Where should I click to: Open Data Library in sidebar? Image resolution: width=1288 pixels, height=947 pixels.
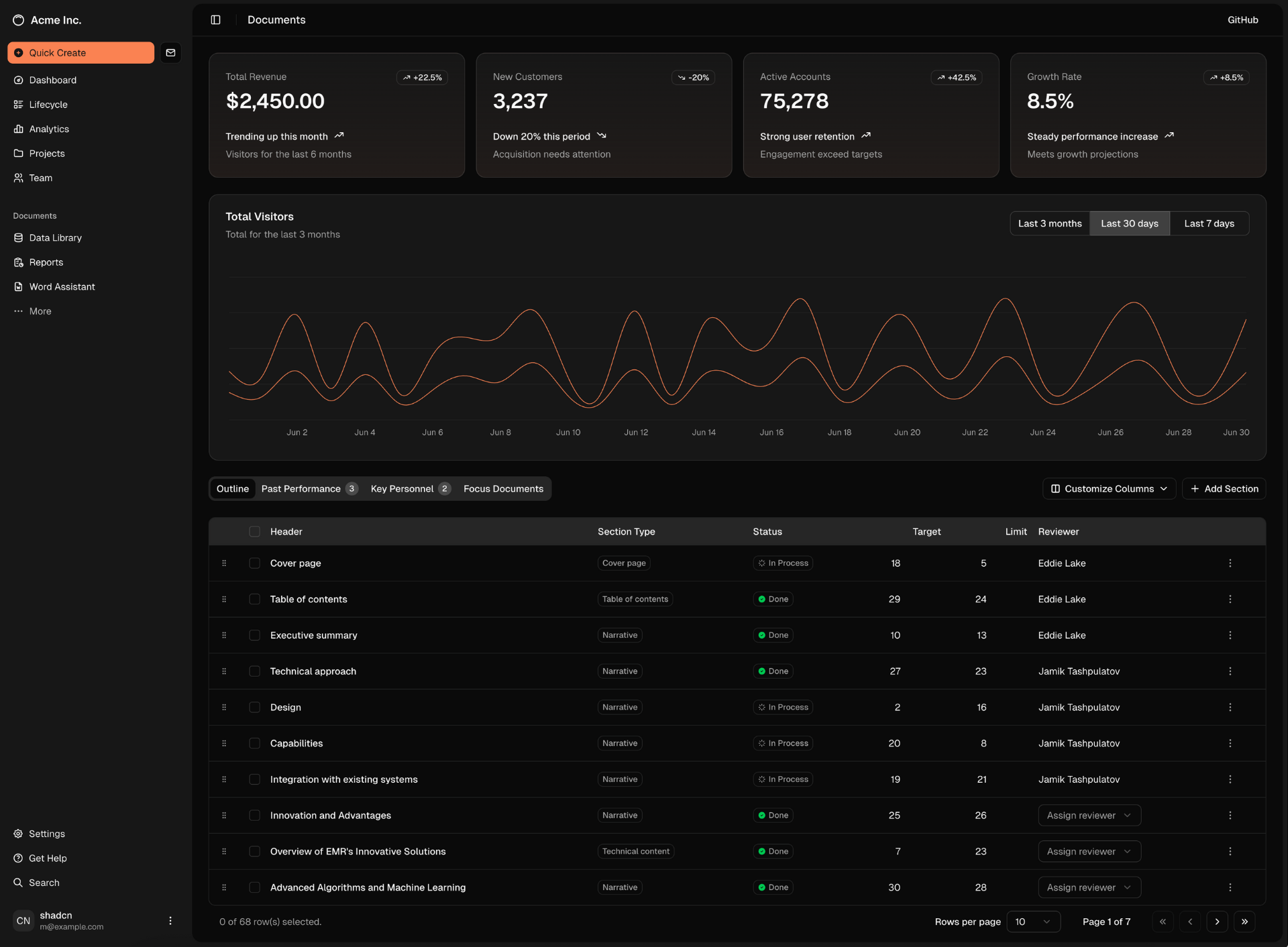coord(55,238)
